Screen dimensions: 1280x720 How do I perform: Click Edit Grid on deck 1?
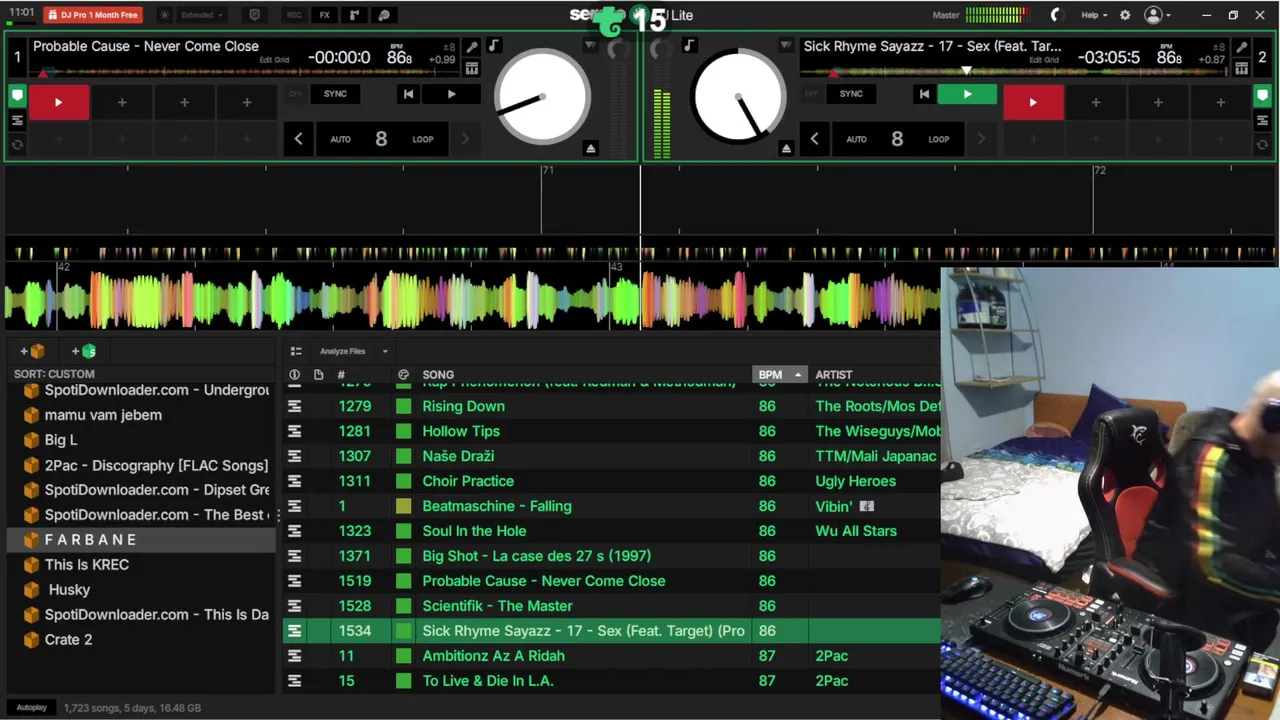(274, 60)
